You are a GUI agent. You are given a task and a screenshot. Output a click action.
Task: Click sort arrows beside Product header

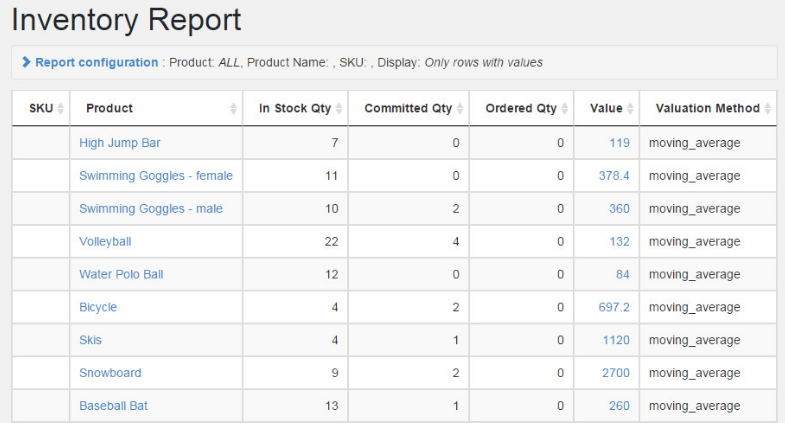point(234,108)
